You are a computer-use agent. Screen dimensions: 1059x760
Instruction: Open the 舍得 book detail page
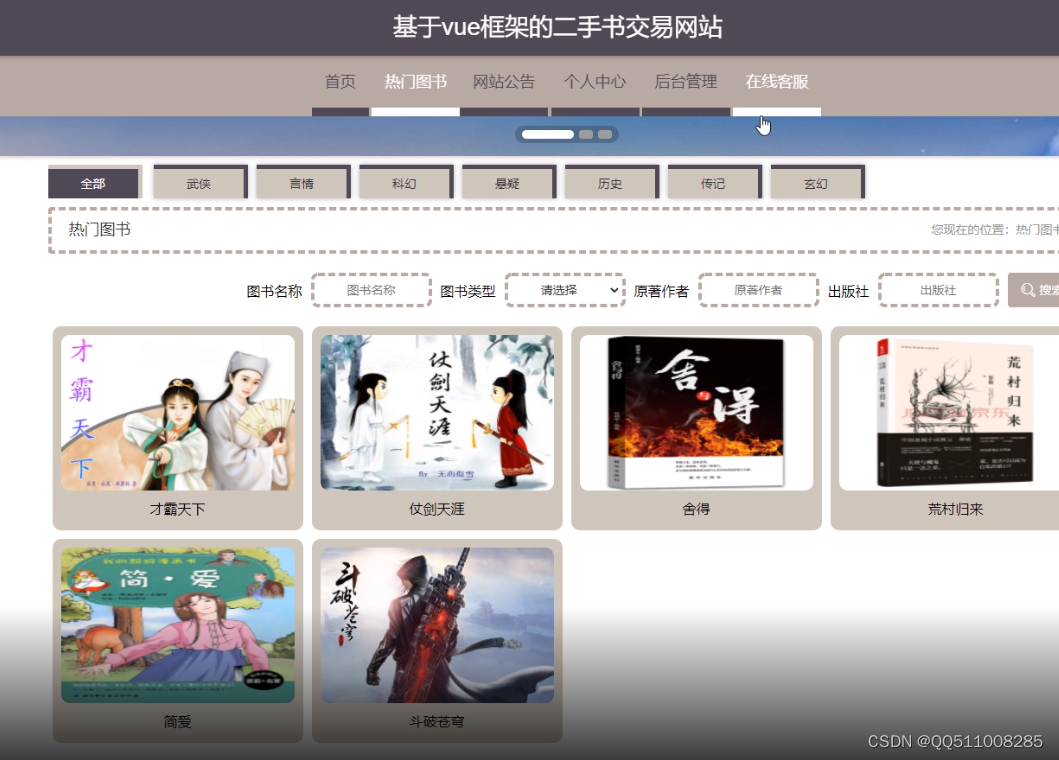pyautogui.click(x=695, y=410)
